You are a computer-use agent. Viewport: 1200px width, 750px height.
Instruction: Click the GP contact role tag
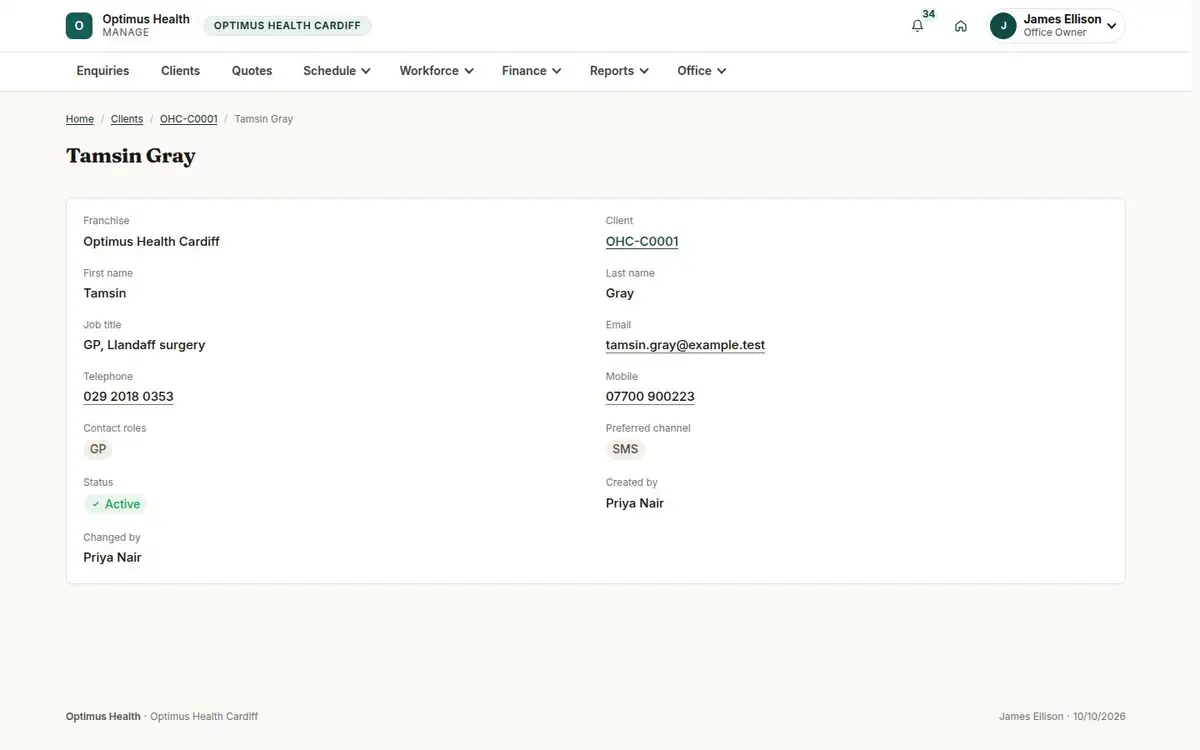point(98,450)
